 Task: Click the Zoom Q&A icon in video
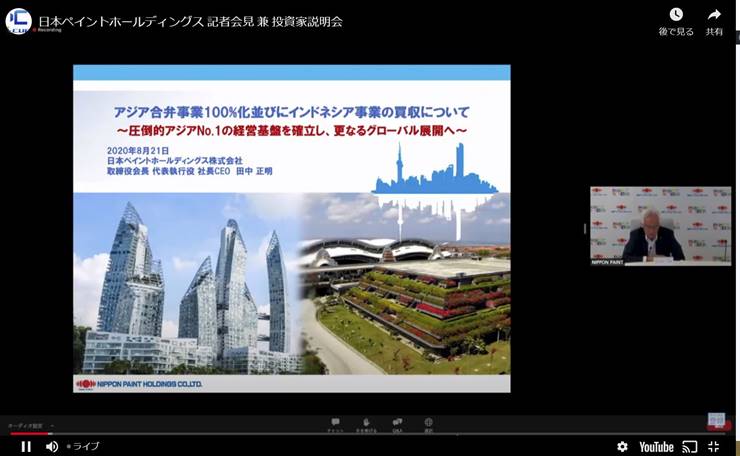(397, 424)
